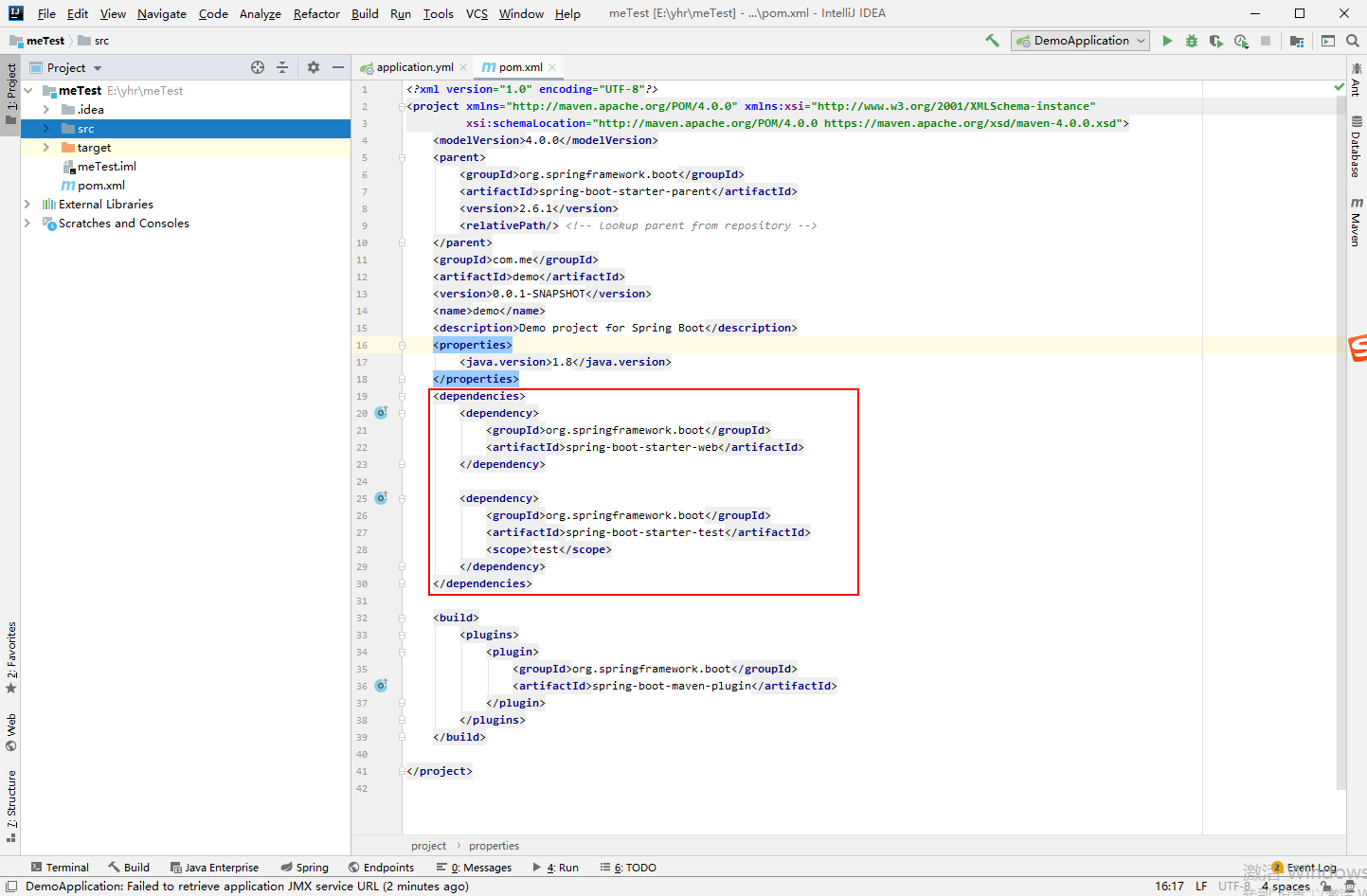Viewport: 1367px width, 896px height.
Task: Open Run Anything icon in toolbar
Action: [1328, 41]
